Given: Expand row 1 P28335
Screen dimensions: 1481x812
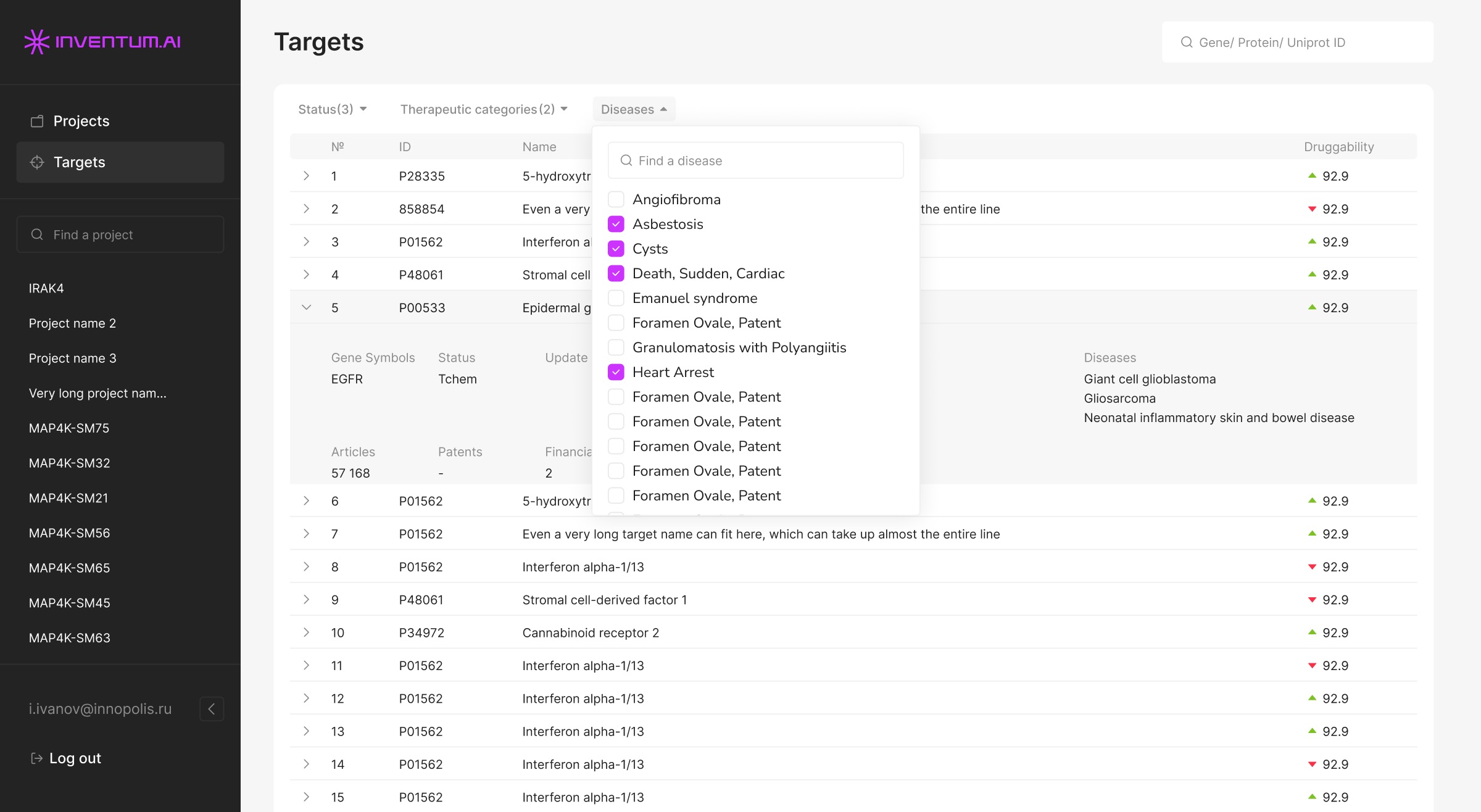Looking at the screenshot, I should 306,176.
